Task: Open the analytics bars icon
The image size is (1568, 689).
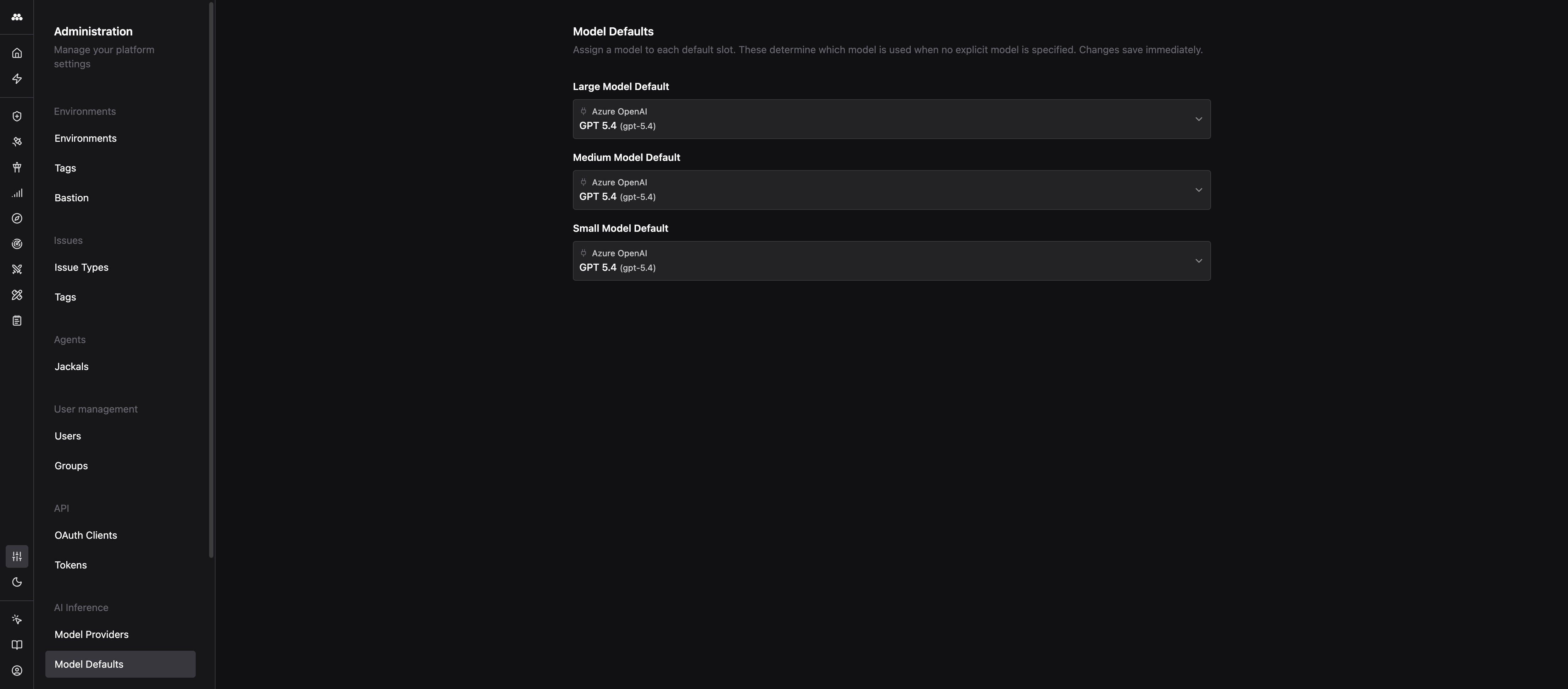Action: pos(16,193)
